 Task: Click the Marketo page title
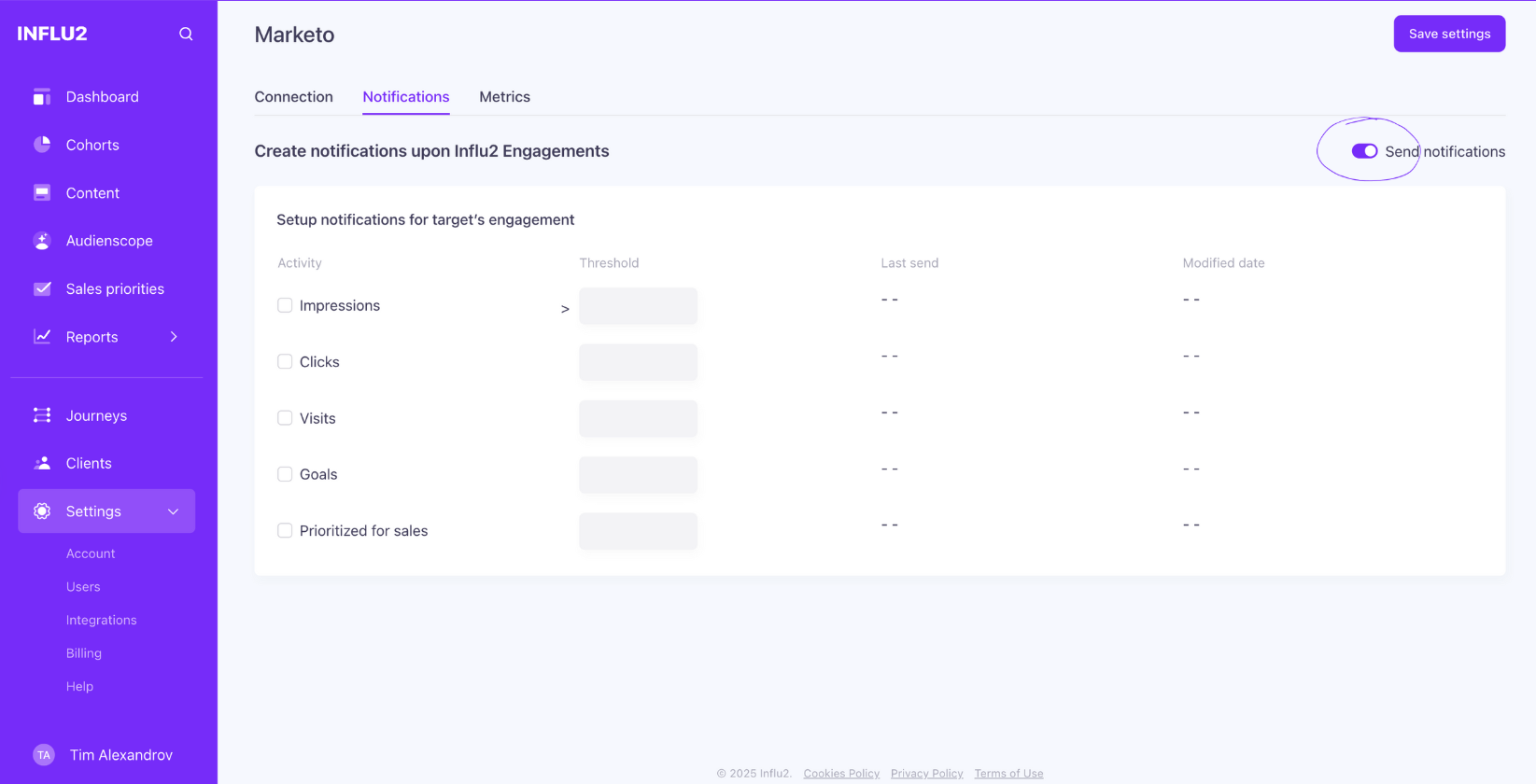point(294,35)
